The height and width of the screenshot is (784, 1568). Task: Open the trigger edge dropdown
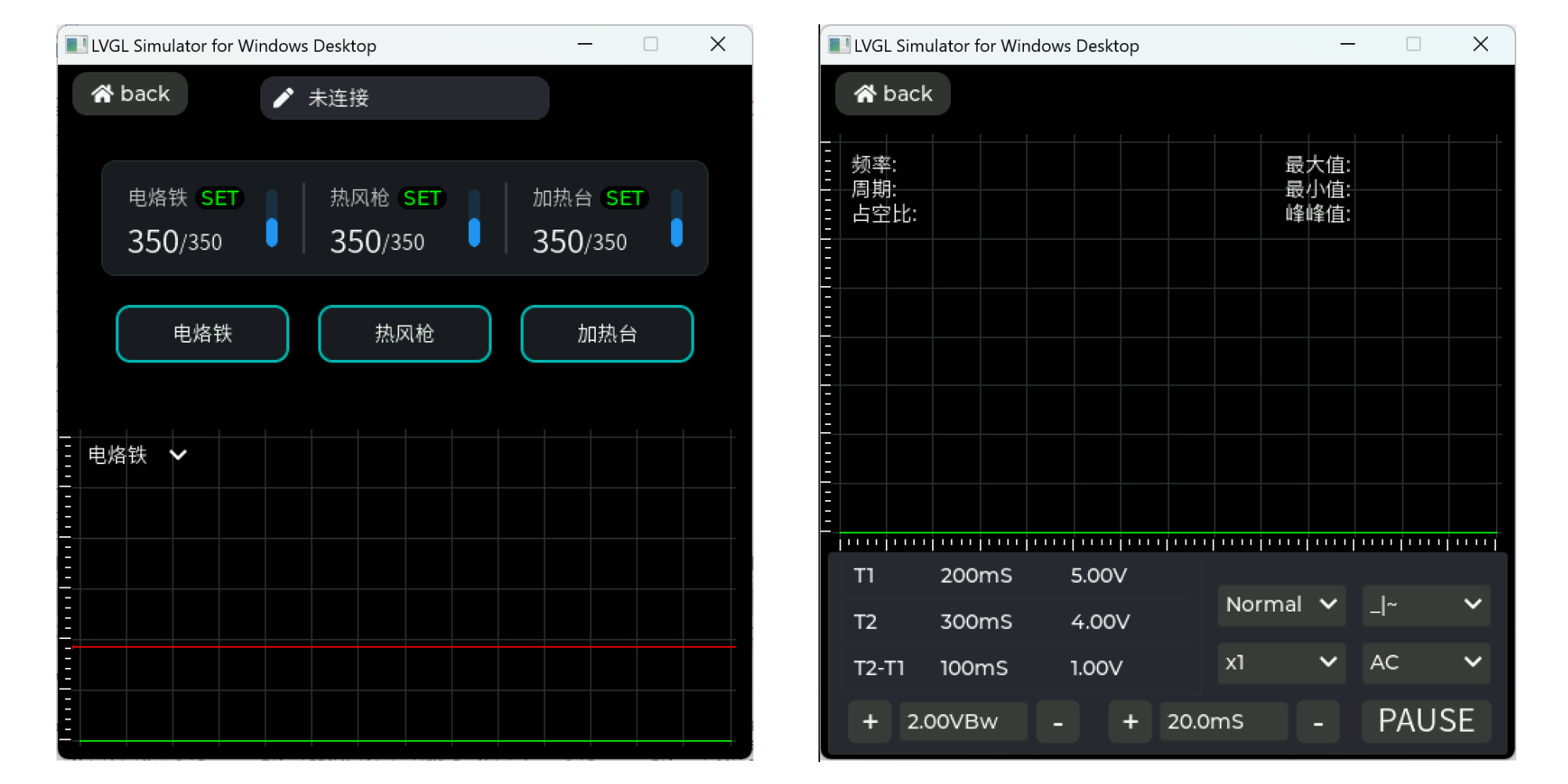pyautogui.click(x=1426, y=604)
